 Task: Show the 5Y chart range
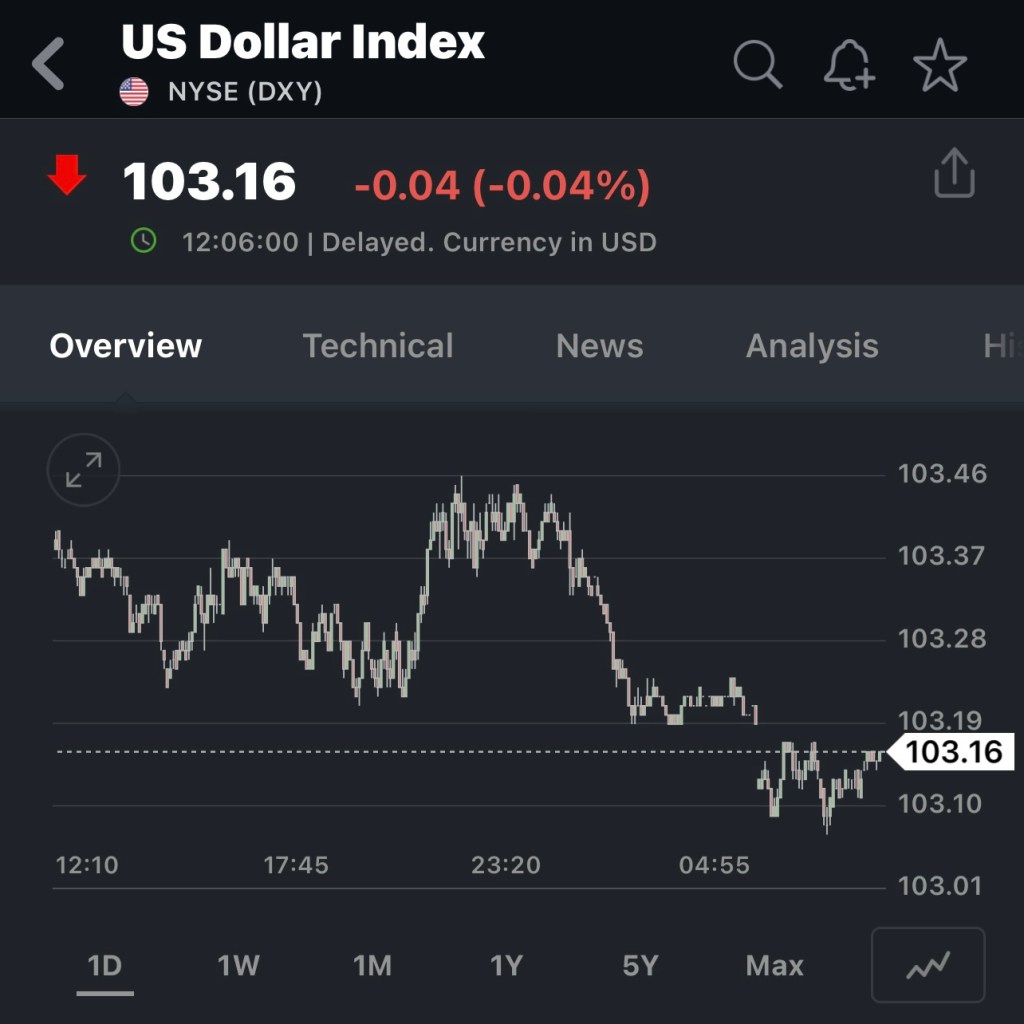pos(640,966)
